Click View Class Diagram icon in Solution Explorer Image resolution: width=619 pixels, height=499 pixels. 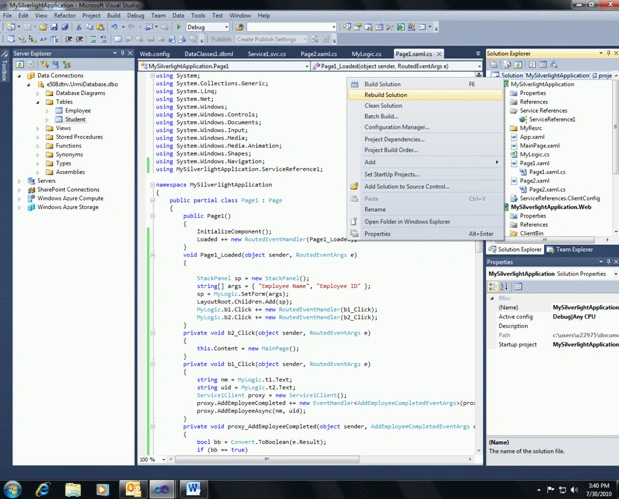tap(553, 64)
